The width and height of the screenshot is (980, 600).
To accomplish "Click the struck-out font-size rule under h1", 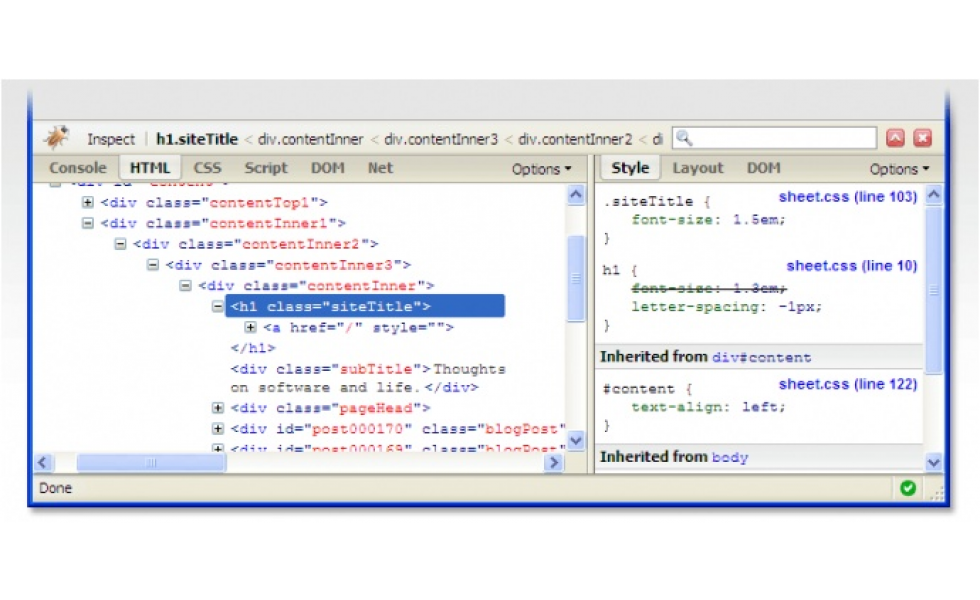I will pyautogui.click(x=708, y=289).
